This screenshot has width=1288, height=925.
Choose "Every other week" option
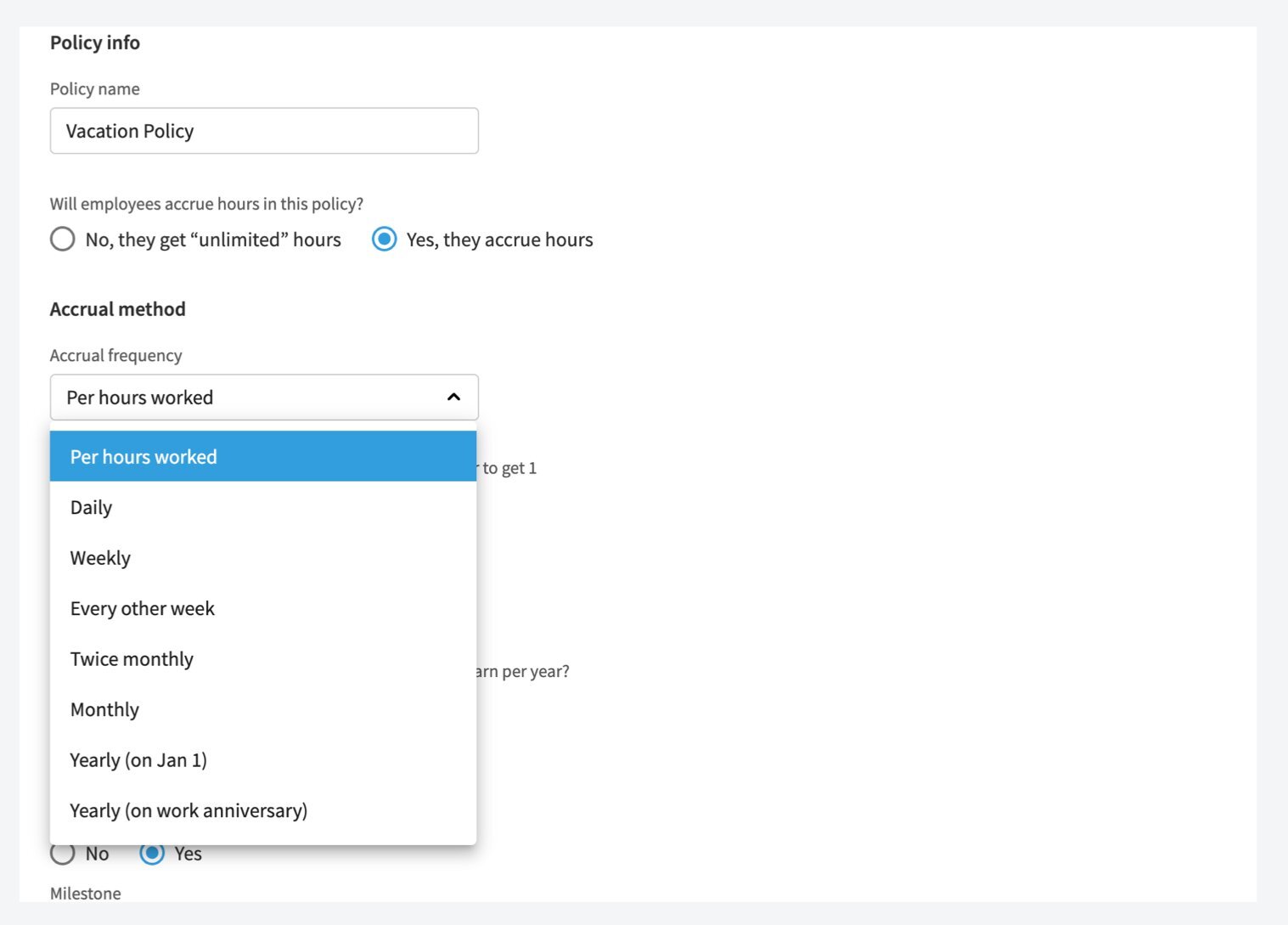(x=143, y=609)
